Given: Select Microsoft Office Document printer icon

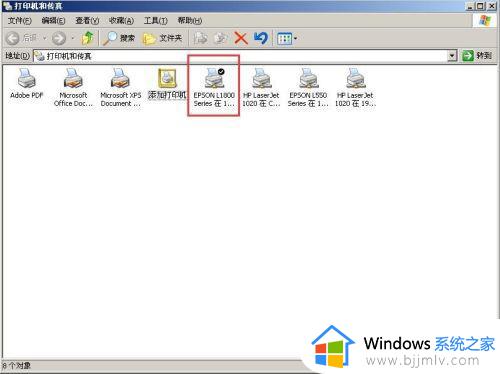Looking at the screenshot, I should click(x=73, y=87).
